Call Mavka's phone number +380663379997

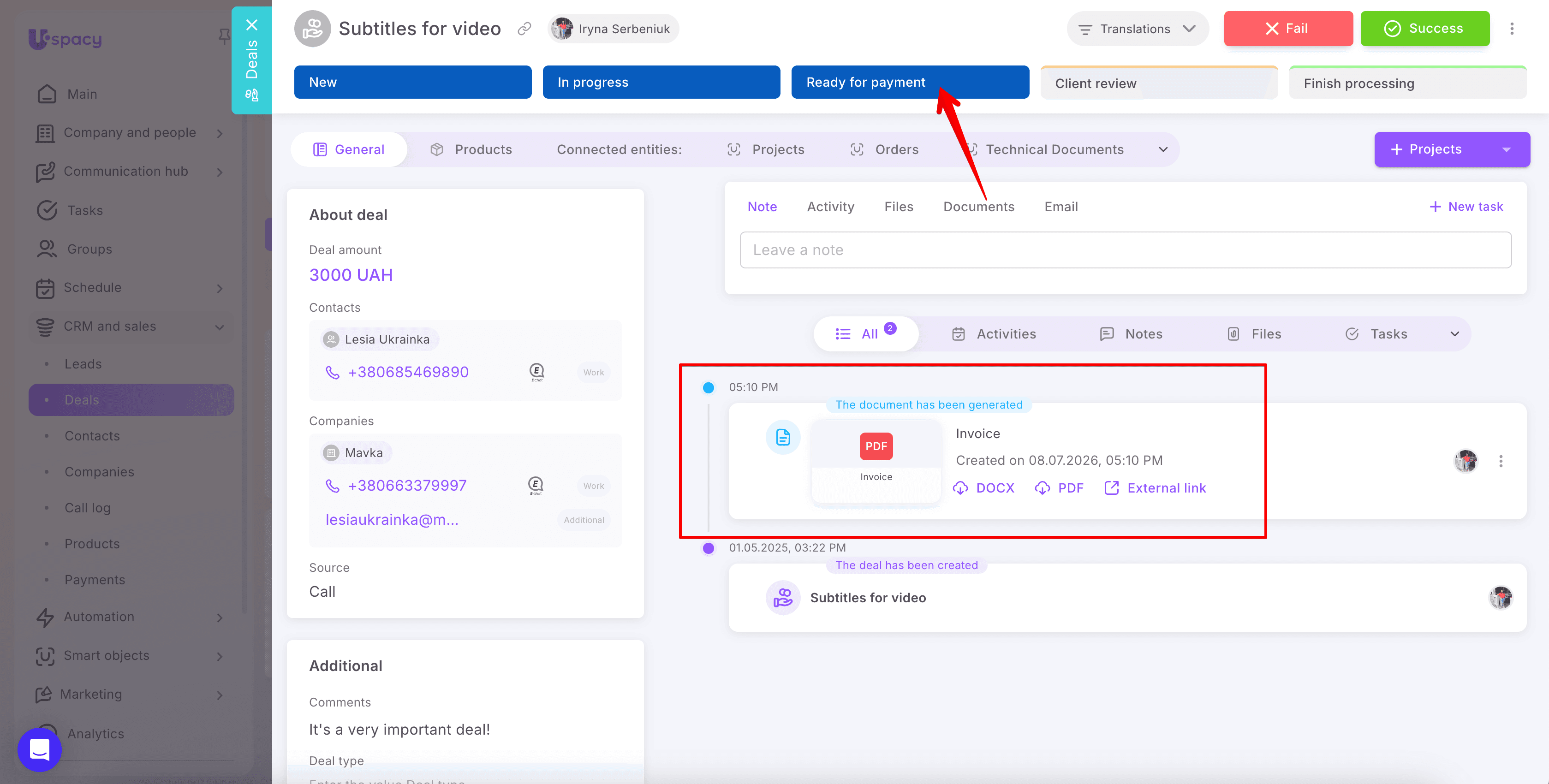pyautogui.click(x=407, y=485)
